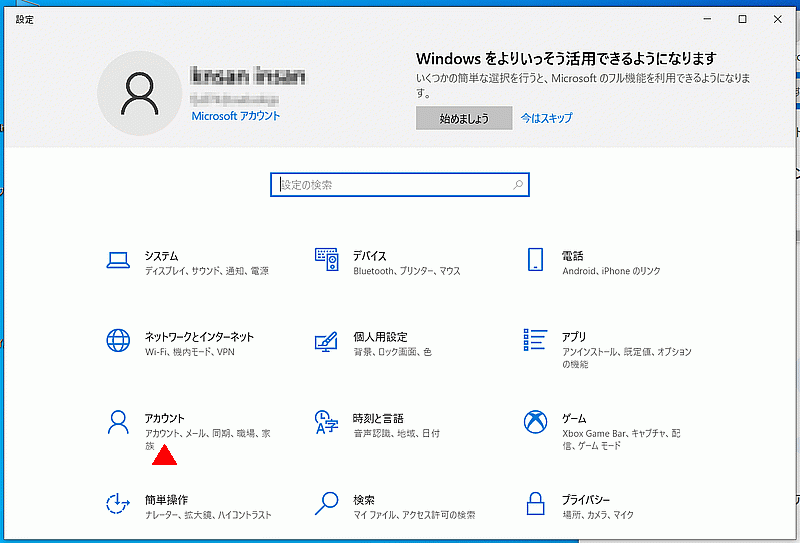Click description アンインストール、既定値、オプションの機能

[x=627, y=358]
